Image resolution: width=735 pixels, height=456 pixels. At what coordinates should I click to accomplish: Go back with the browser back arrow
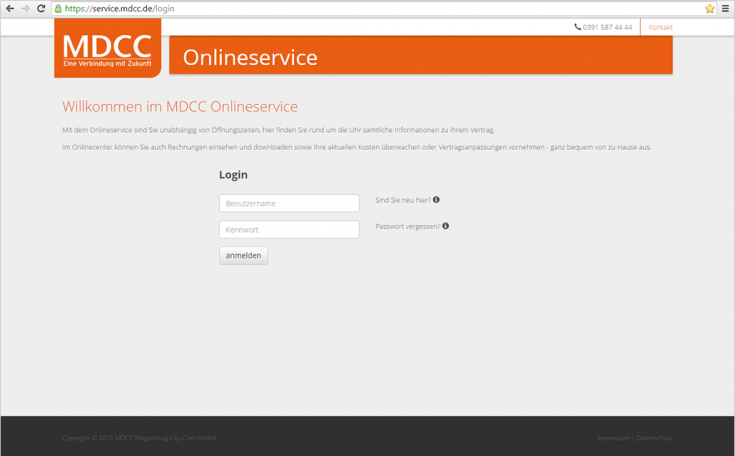10,8
